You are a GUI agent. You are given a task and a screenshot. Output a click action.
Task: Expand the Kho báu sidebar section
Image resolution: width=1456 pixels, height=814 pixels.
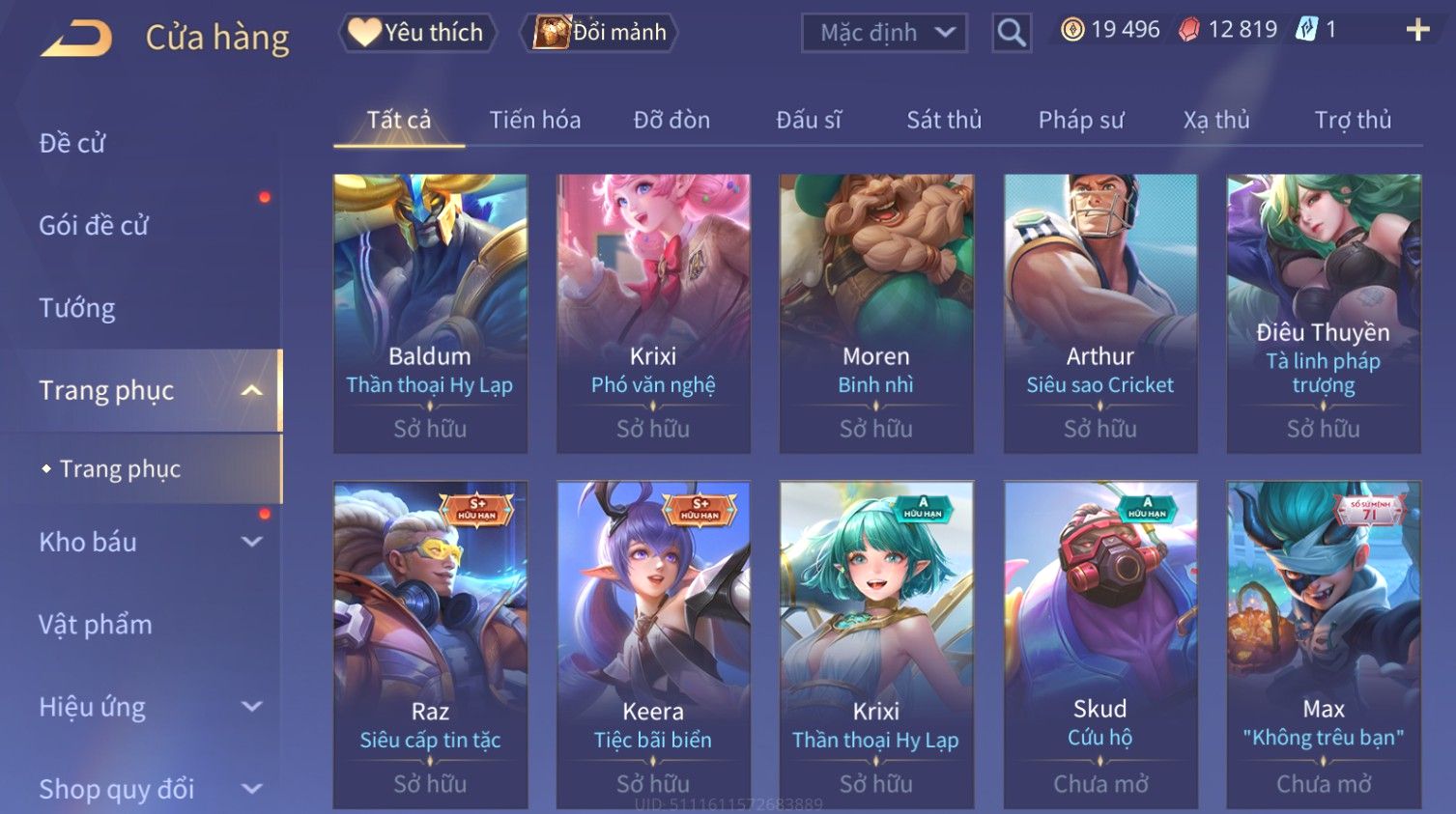(251, 542)
